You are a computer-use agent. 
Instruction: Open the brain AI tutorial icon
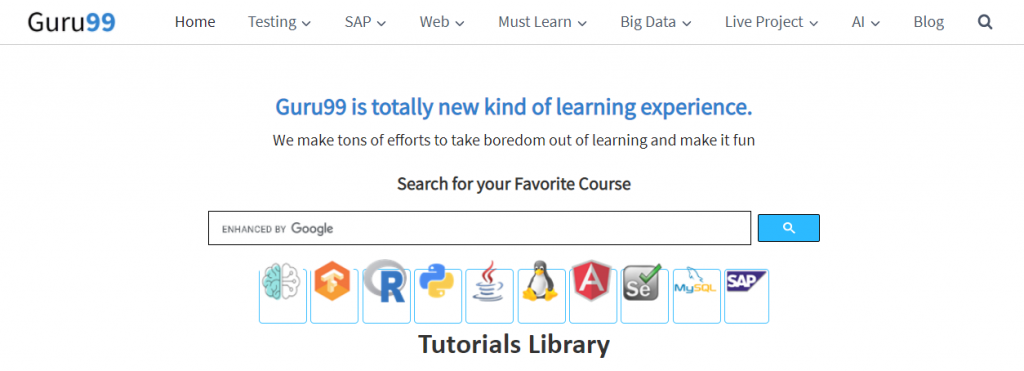point(283,296)
